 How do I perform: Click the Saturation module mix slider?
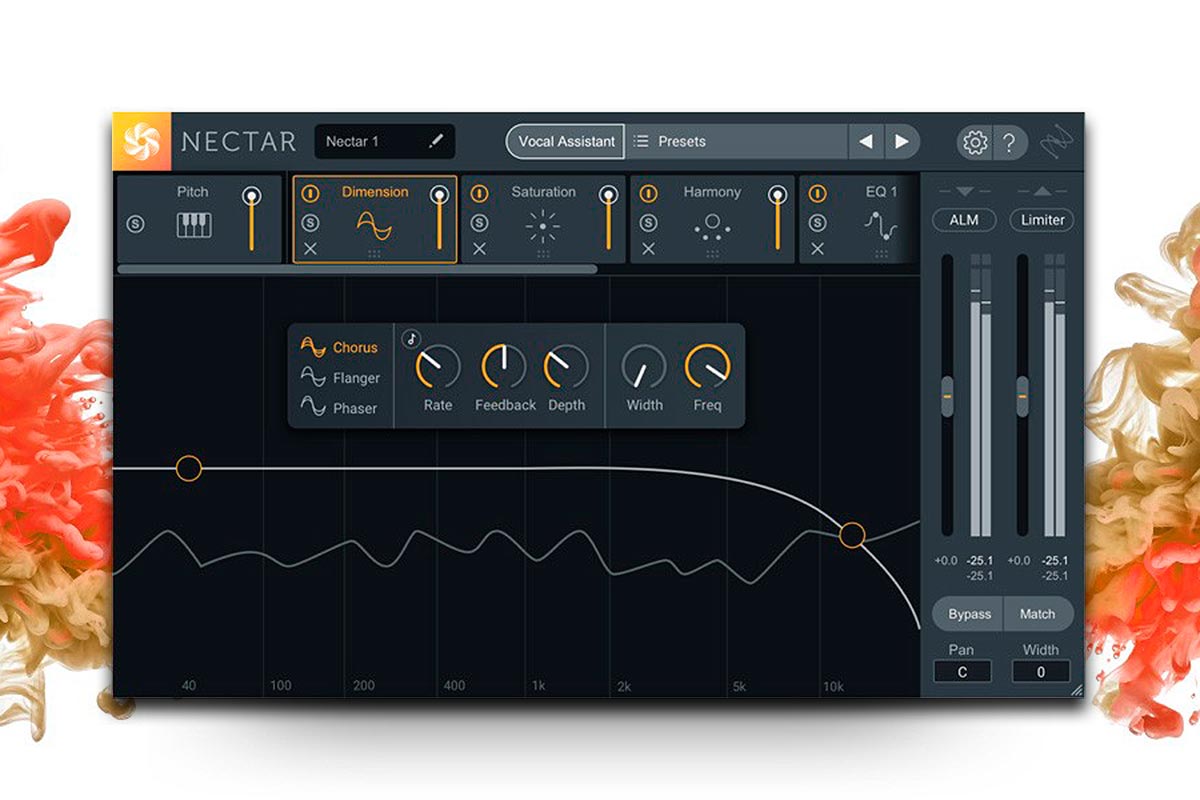click(x=607, y=218)
